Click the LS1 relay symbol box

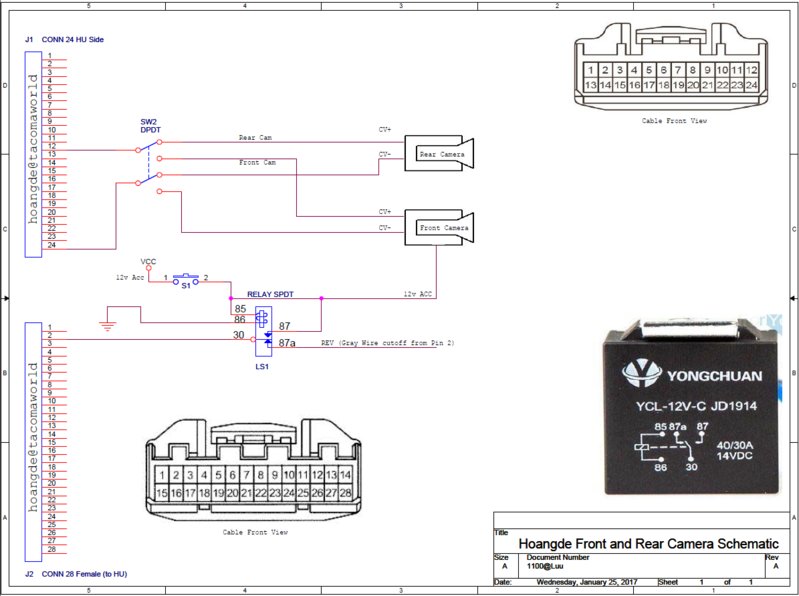pos(263,331)
